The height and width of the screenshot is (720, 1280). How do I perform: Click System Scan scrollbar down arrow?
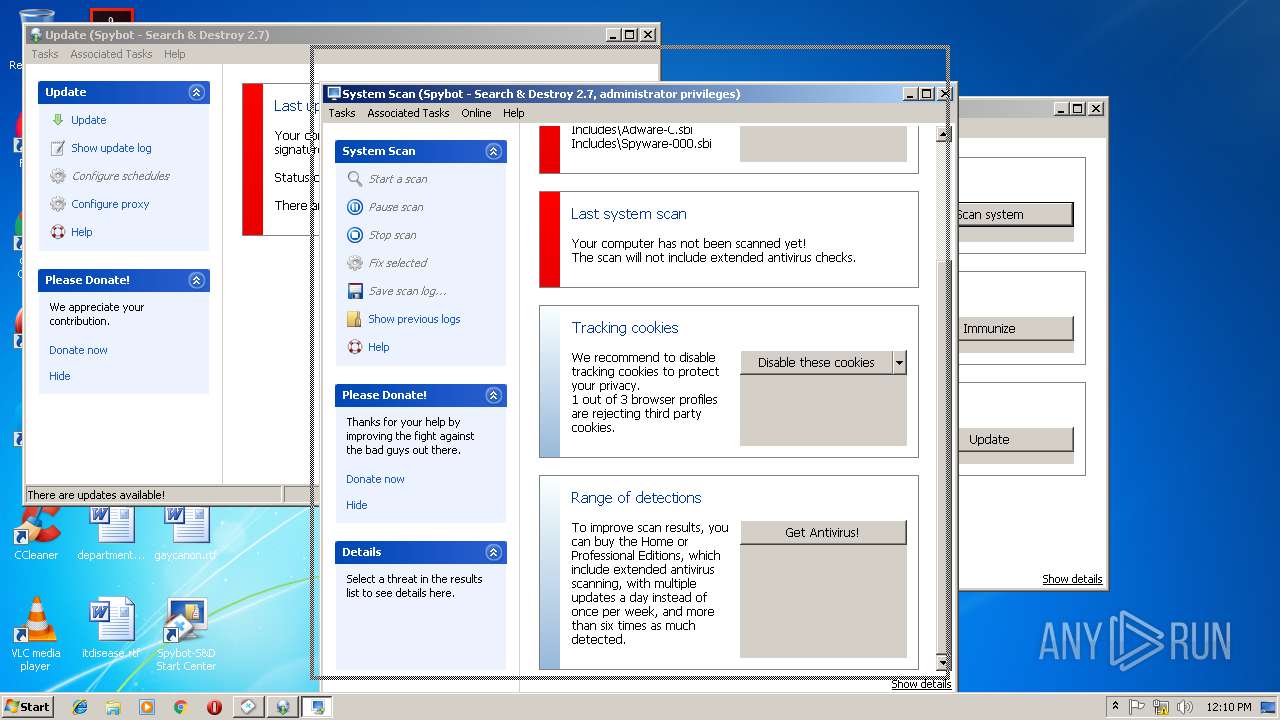click(942, 662)
